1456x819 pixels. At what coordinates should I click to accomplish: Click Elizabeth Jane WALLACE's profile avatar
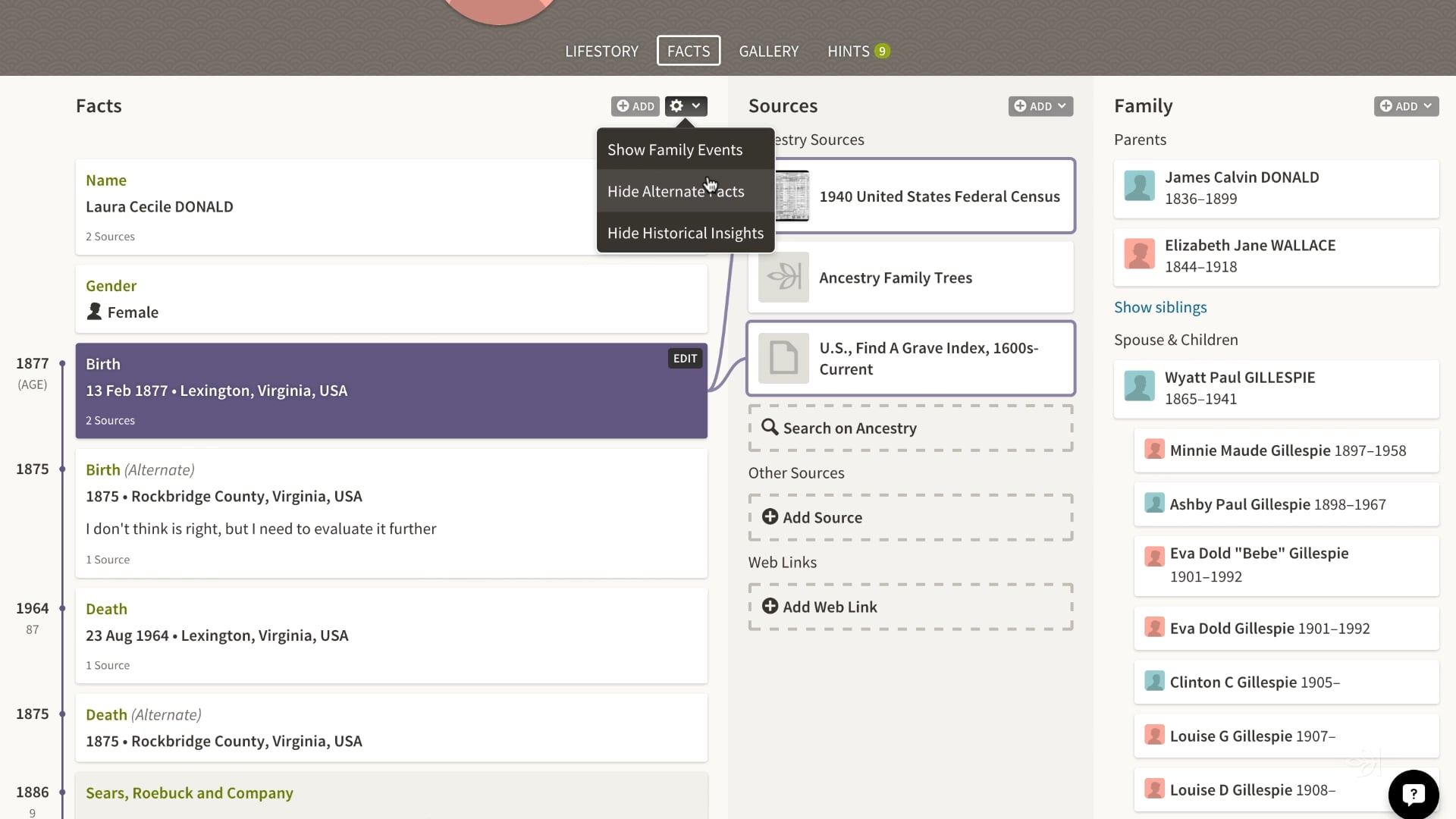pos(1139,255)
